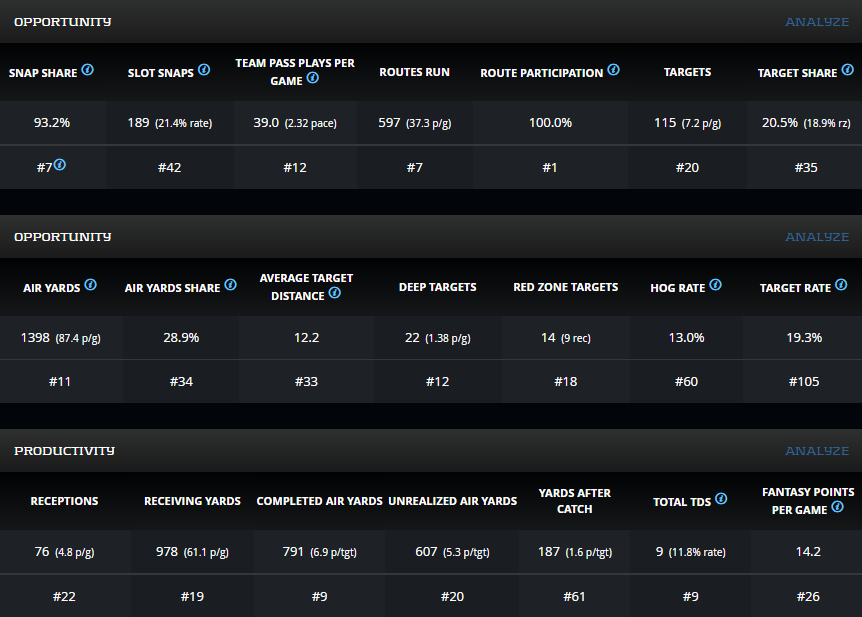
Task: Click the Fantasy Points Per Game info icon
Action: (838, 508)
